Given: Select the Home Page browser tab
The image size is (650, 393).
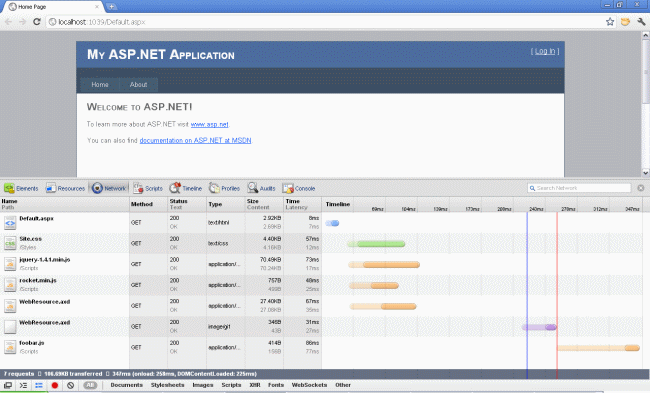Looking at the screenshot, I should pyautogui.click(x=53, y=7).
